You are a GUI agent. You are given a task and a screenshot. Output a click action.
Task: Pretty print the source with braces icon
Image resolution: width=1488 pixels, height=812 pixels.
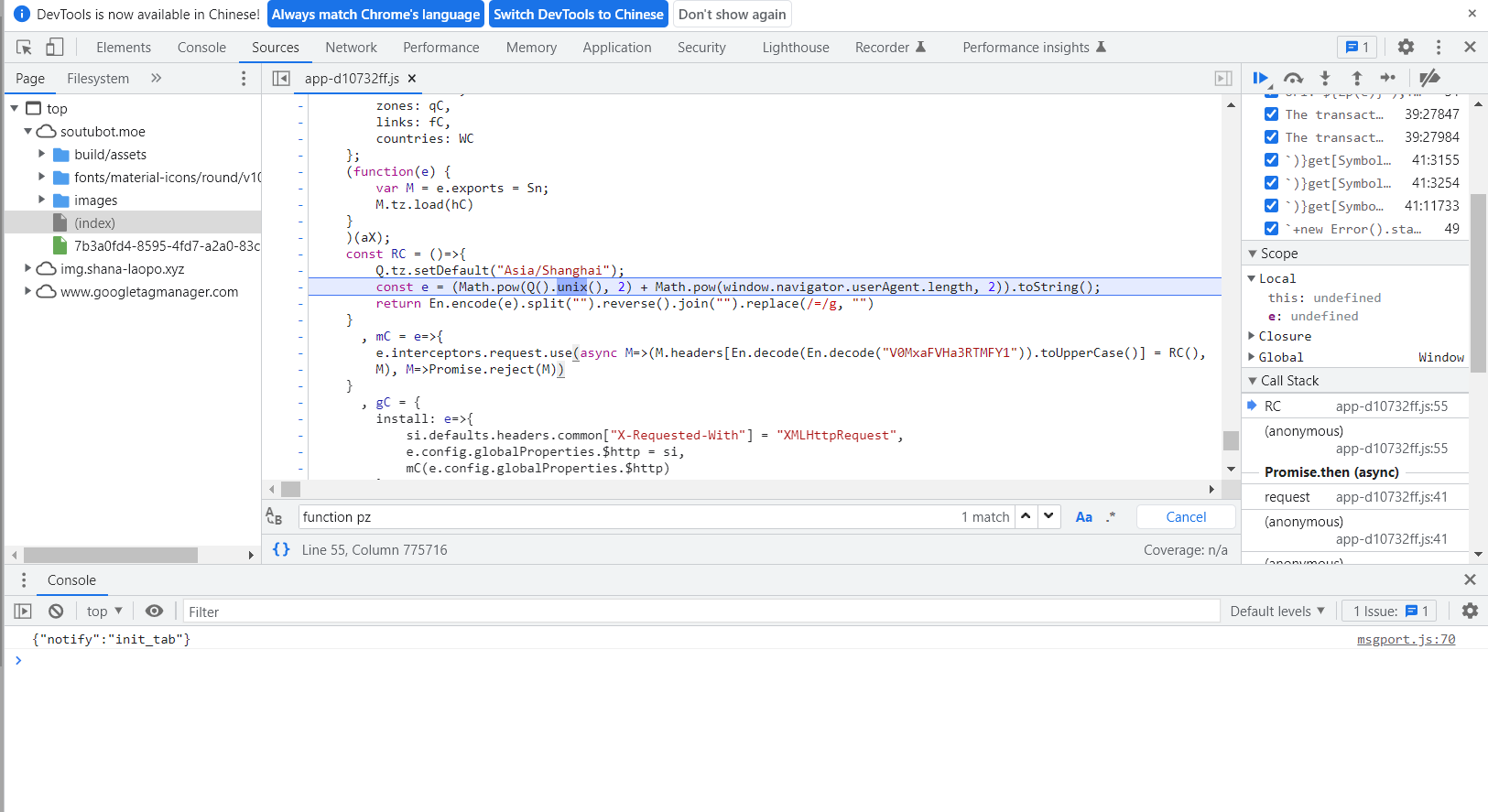281,549
